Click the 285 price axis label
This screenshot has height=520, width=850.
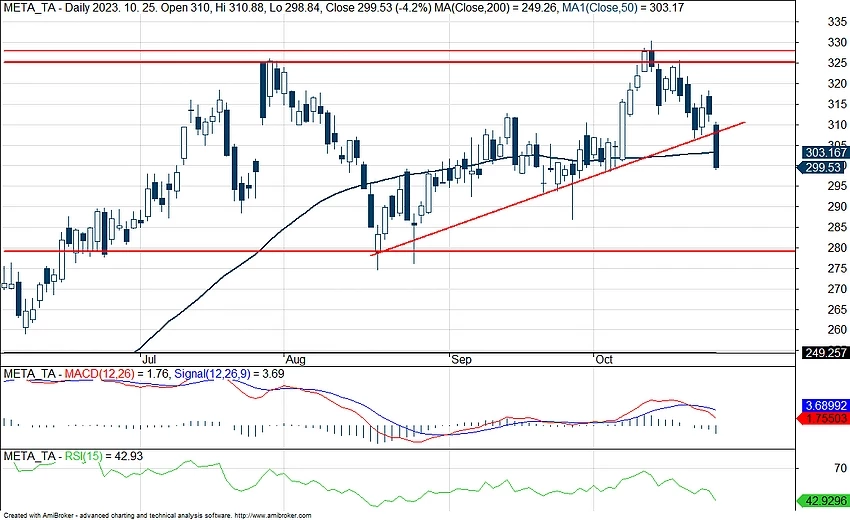coord(837,227)
